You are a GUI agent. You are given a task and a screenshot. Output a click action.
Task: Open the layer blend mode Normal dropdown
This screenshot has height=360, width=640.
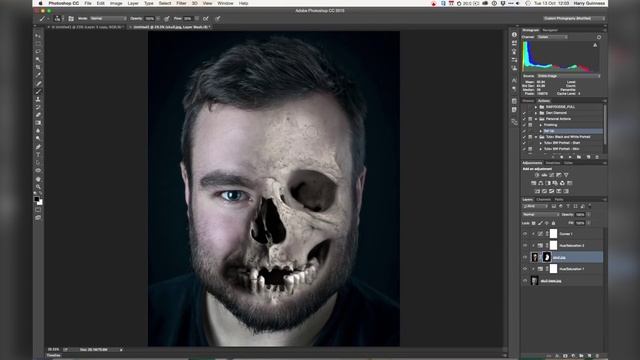pos(540,214)
